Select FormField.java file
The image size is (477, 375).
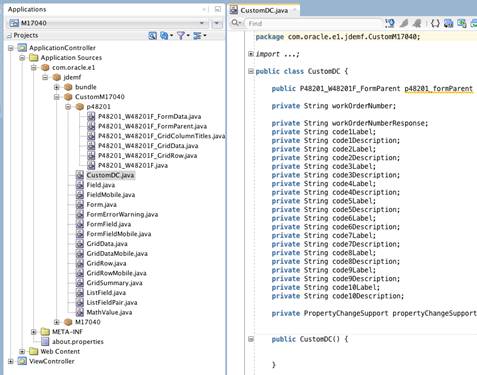109,224
